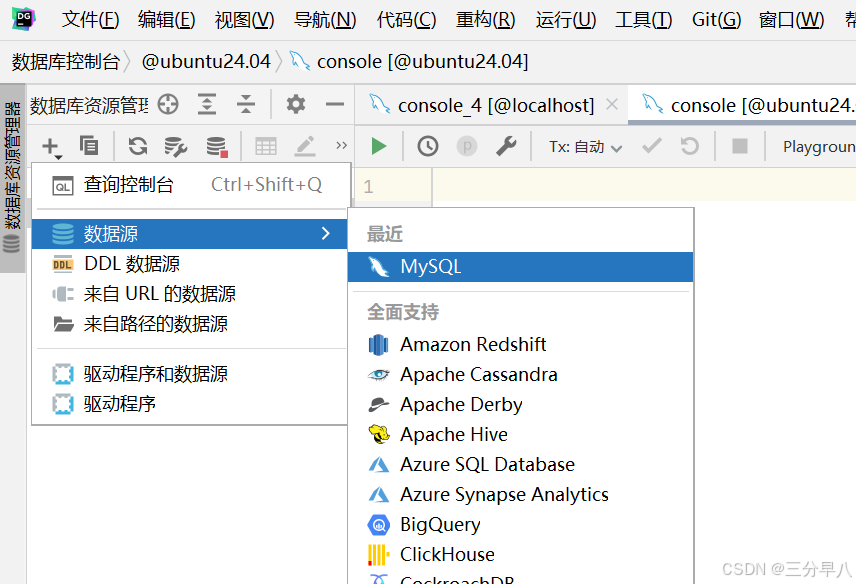Click the edit source pencil icon
The image size is (856, 584).
click(x=305, y=146)
